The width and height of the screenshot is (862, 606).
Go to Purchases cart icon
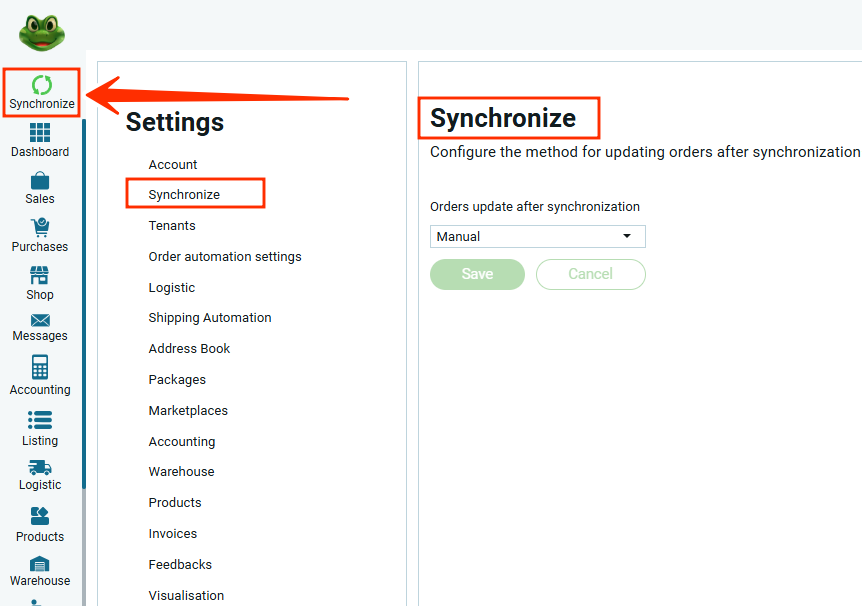(40, 228)
